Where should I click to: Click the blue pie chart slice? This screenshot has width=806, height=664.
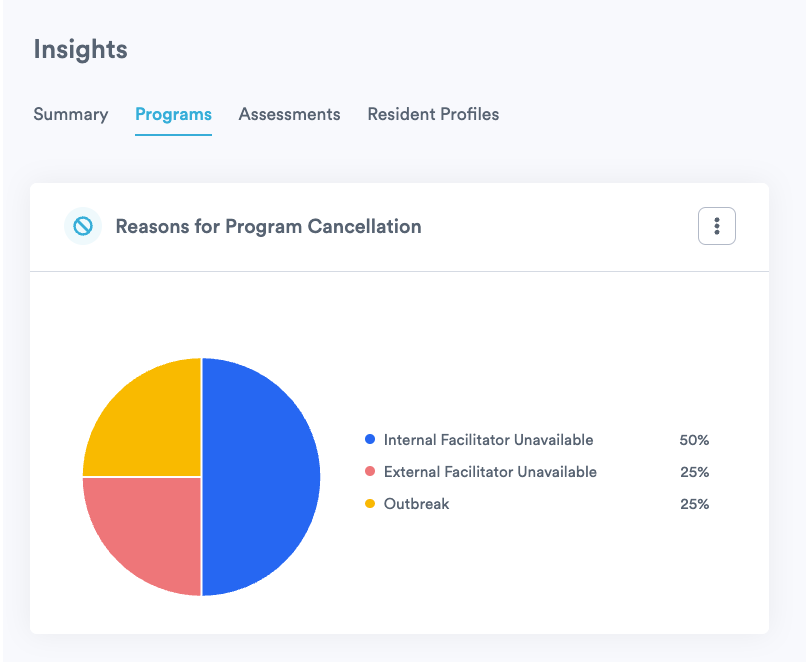point(262,477)
